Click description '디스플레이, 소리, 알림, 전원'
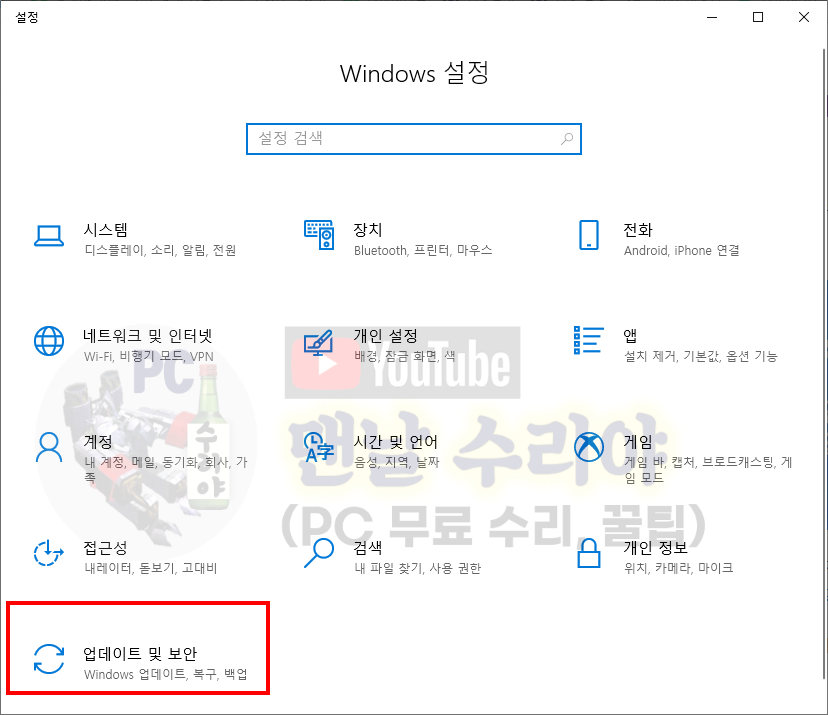The image size is (828, 715). click(x=161, y=250)
